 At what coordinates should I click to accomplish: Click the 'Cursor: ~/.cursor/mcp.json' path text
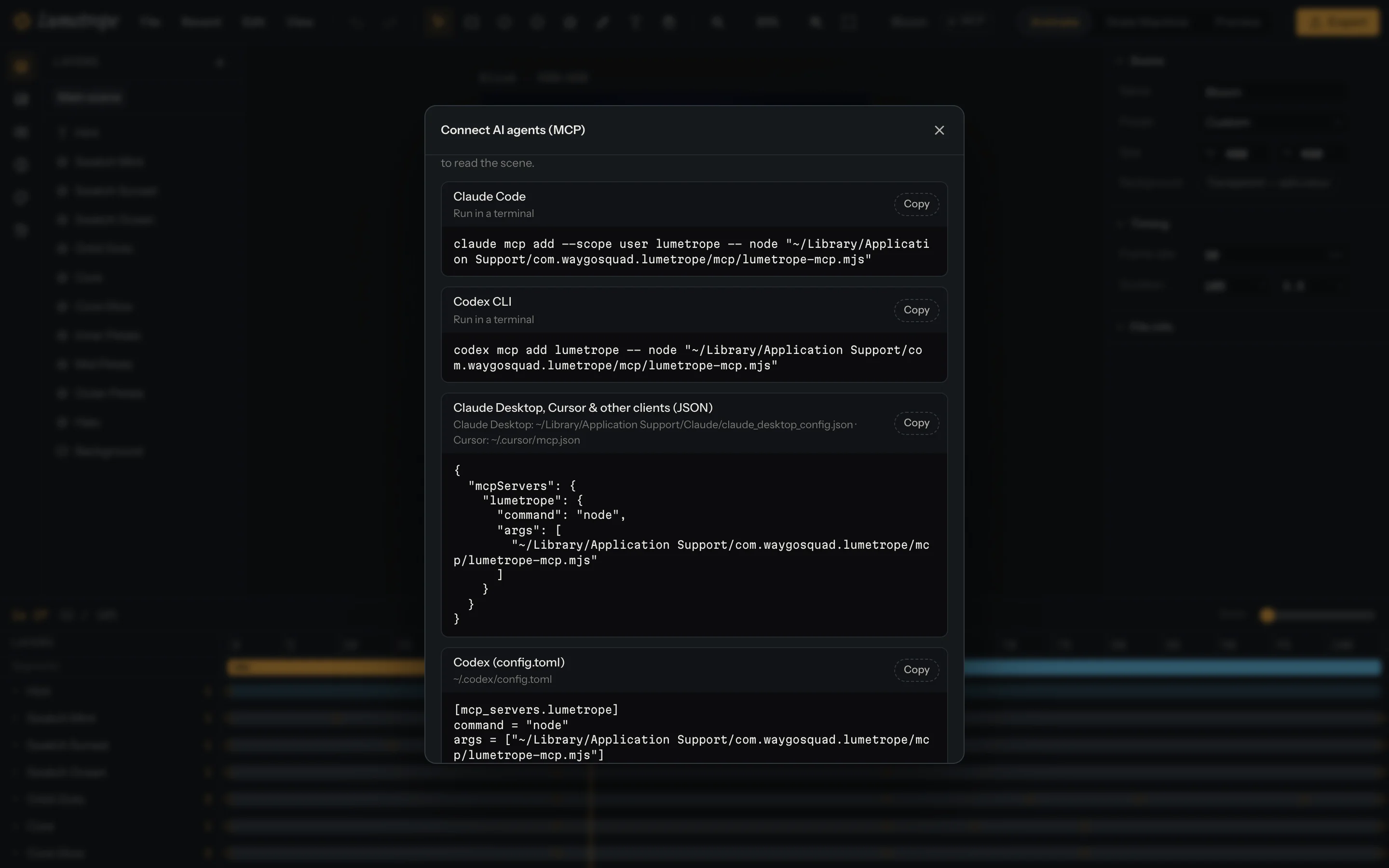click(517, 440)
